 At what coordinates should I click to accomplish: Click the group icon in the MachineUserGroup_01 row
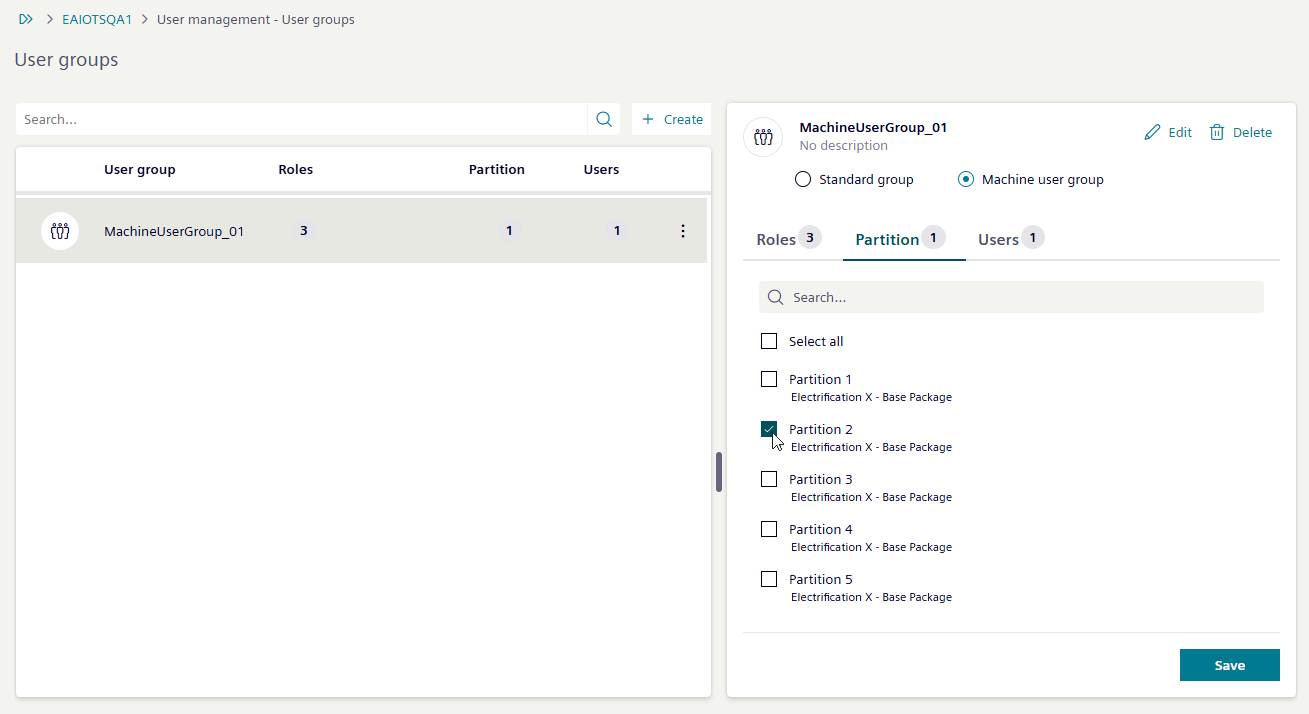coord(60,231)
